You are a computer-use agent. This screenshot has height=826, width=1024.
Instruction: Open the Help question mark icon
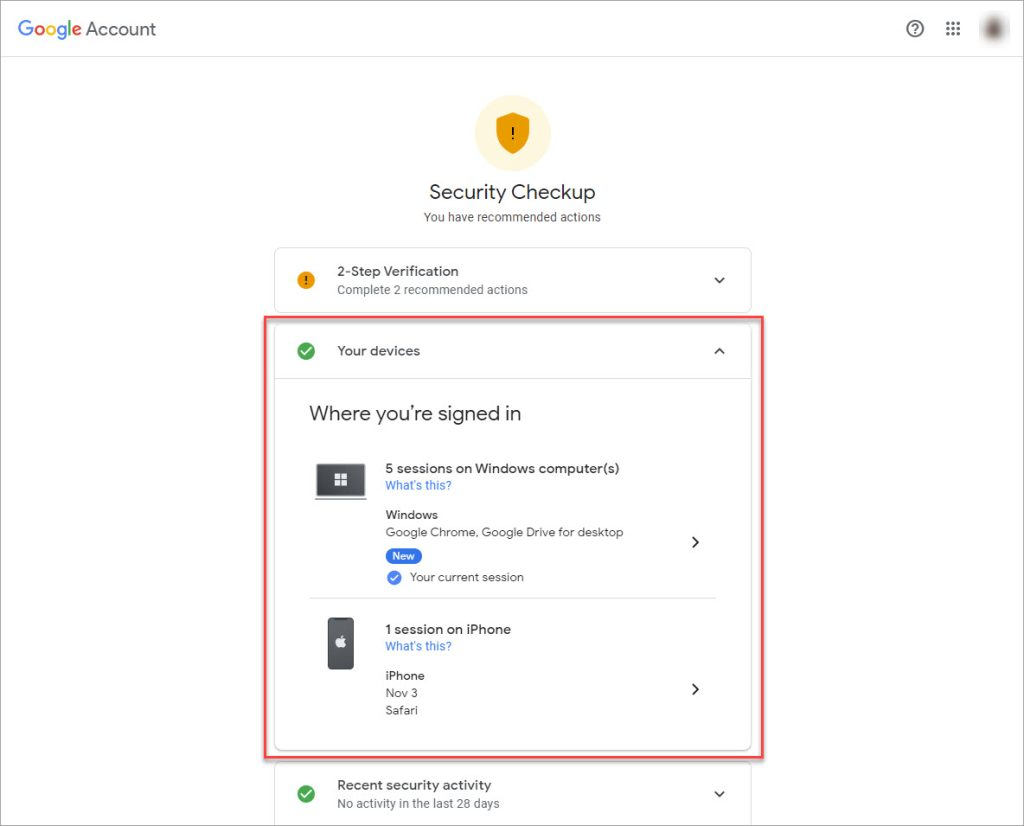[914, 29]
